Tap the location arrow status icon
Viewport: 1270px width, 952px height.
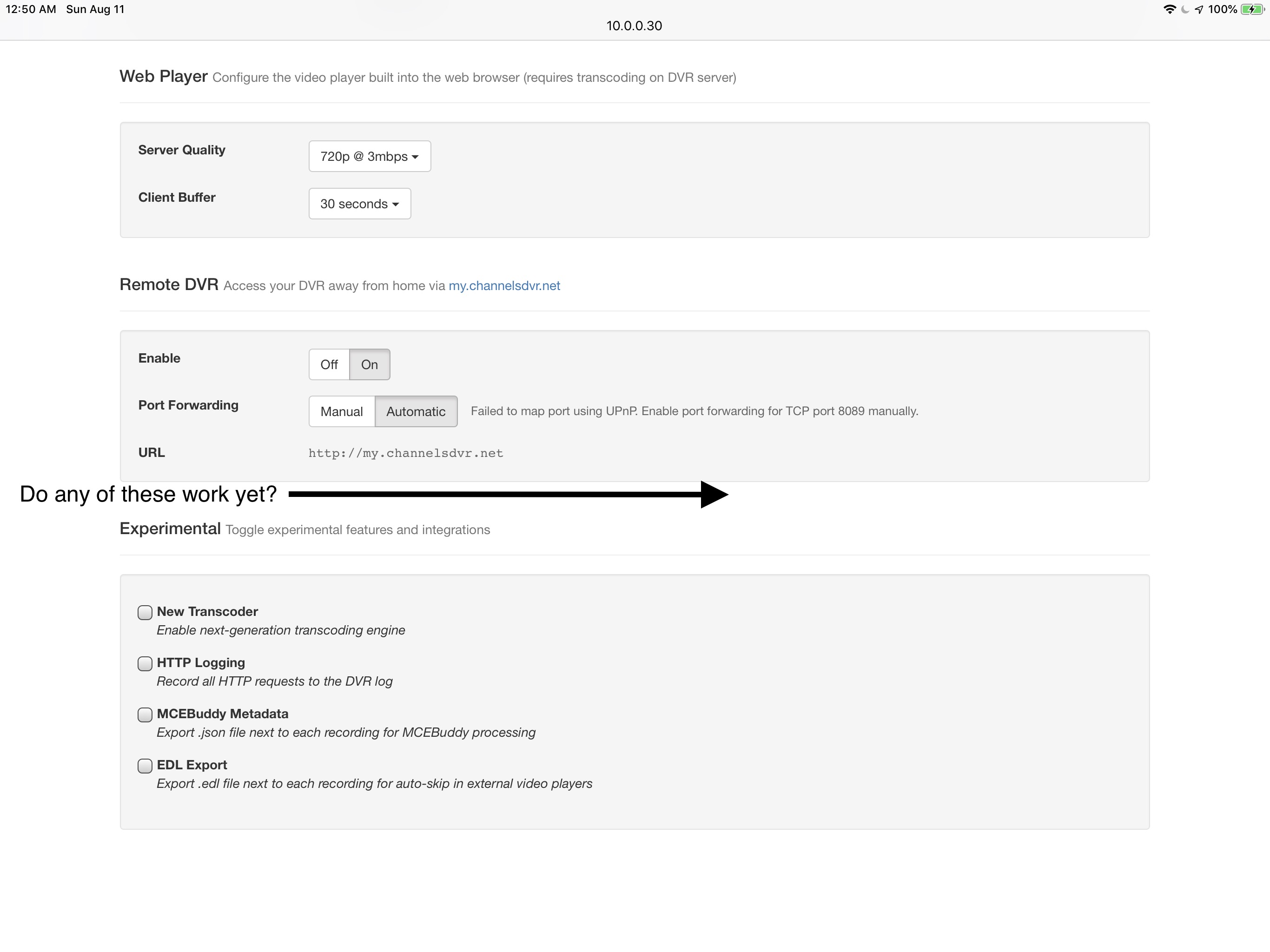pos(1199,10)
